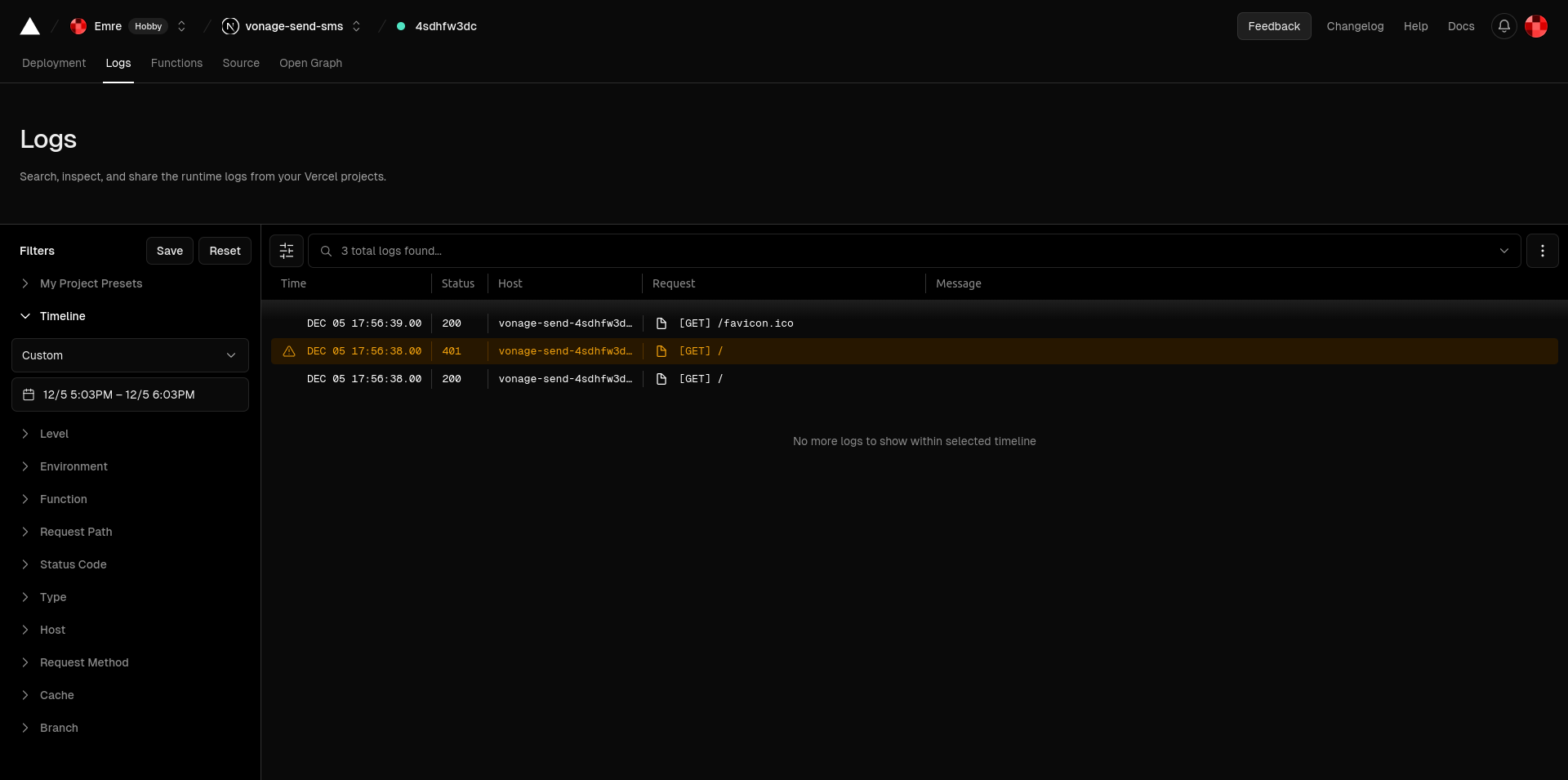1568x780 pixels.
Task: Open the Help link
Action: [1416, 26]
